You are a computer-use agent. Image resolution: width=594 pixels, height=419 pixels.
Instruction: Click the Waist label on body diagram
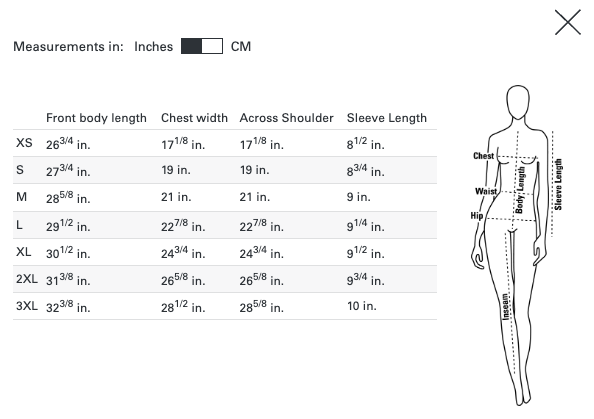tap(486, 191)
